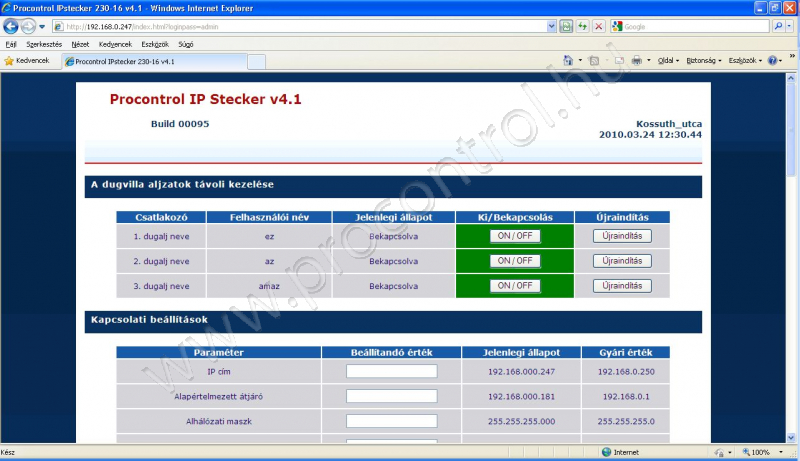Screen dimensions: 800x461
Task: Open the search provider options dropdown
Action: coord(789,26)
